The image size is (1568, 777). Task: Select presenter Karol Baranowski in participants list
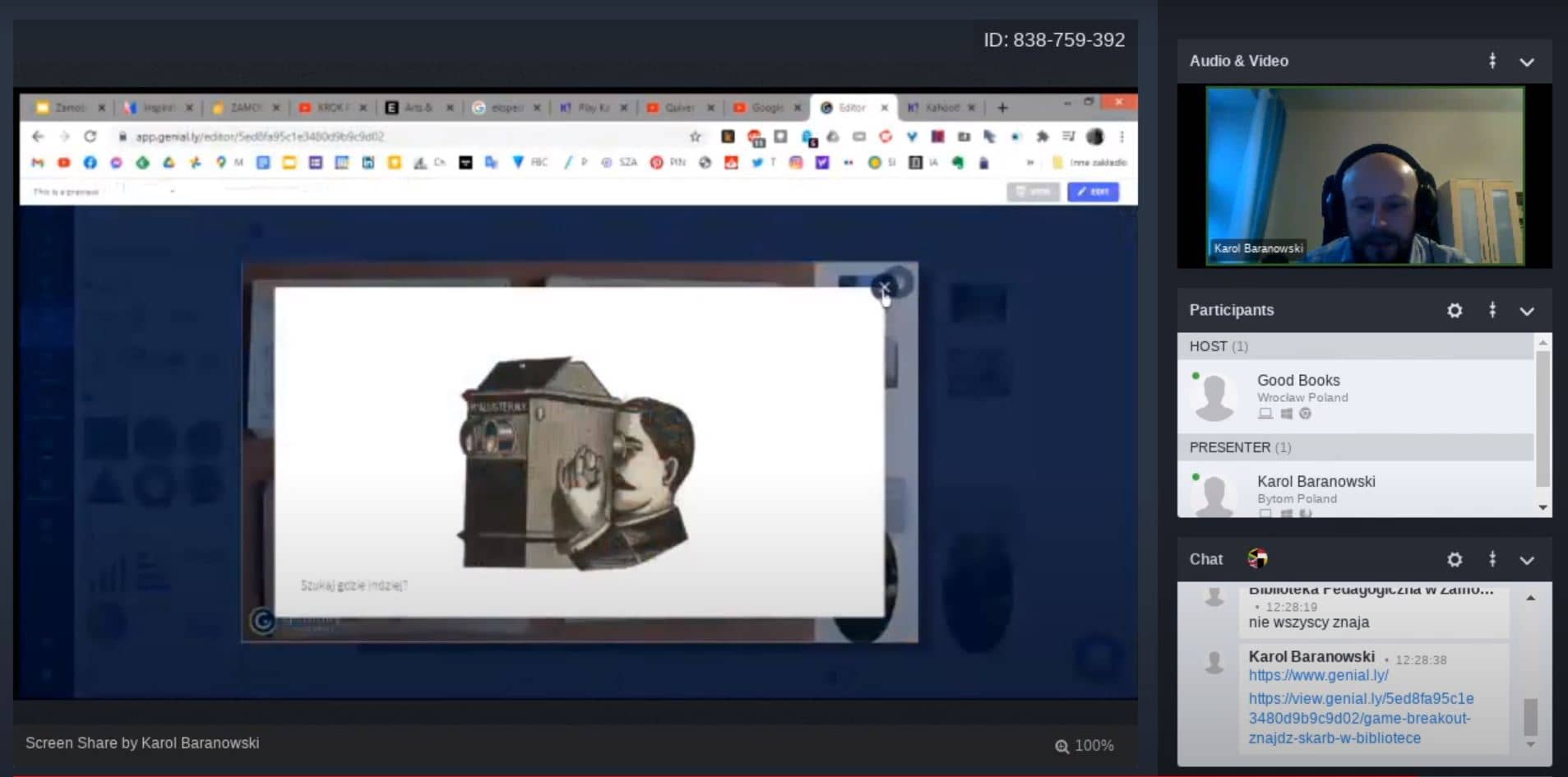tap(1355, 489)
